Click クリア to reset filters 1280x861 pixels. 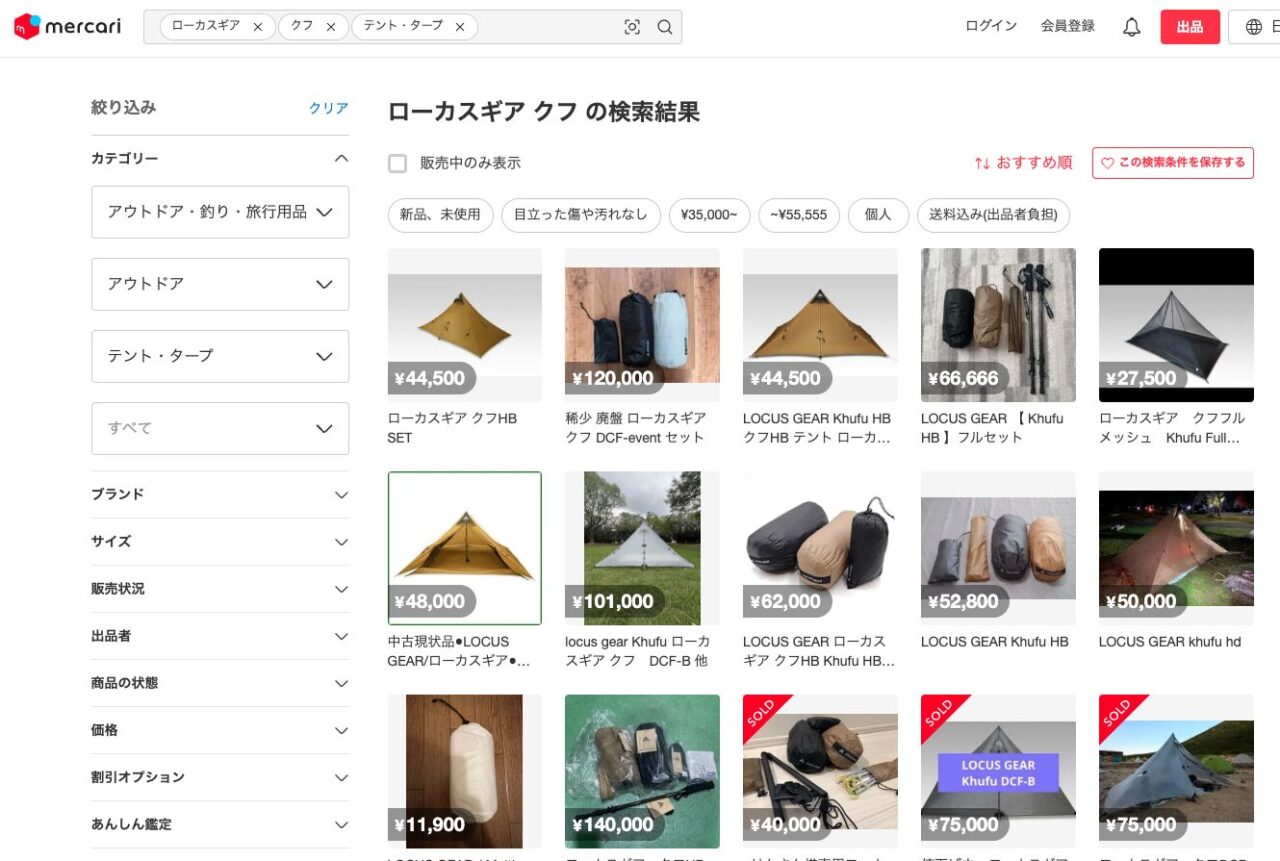328,108
